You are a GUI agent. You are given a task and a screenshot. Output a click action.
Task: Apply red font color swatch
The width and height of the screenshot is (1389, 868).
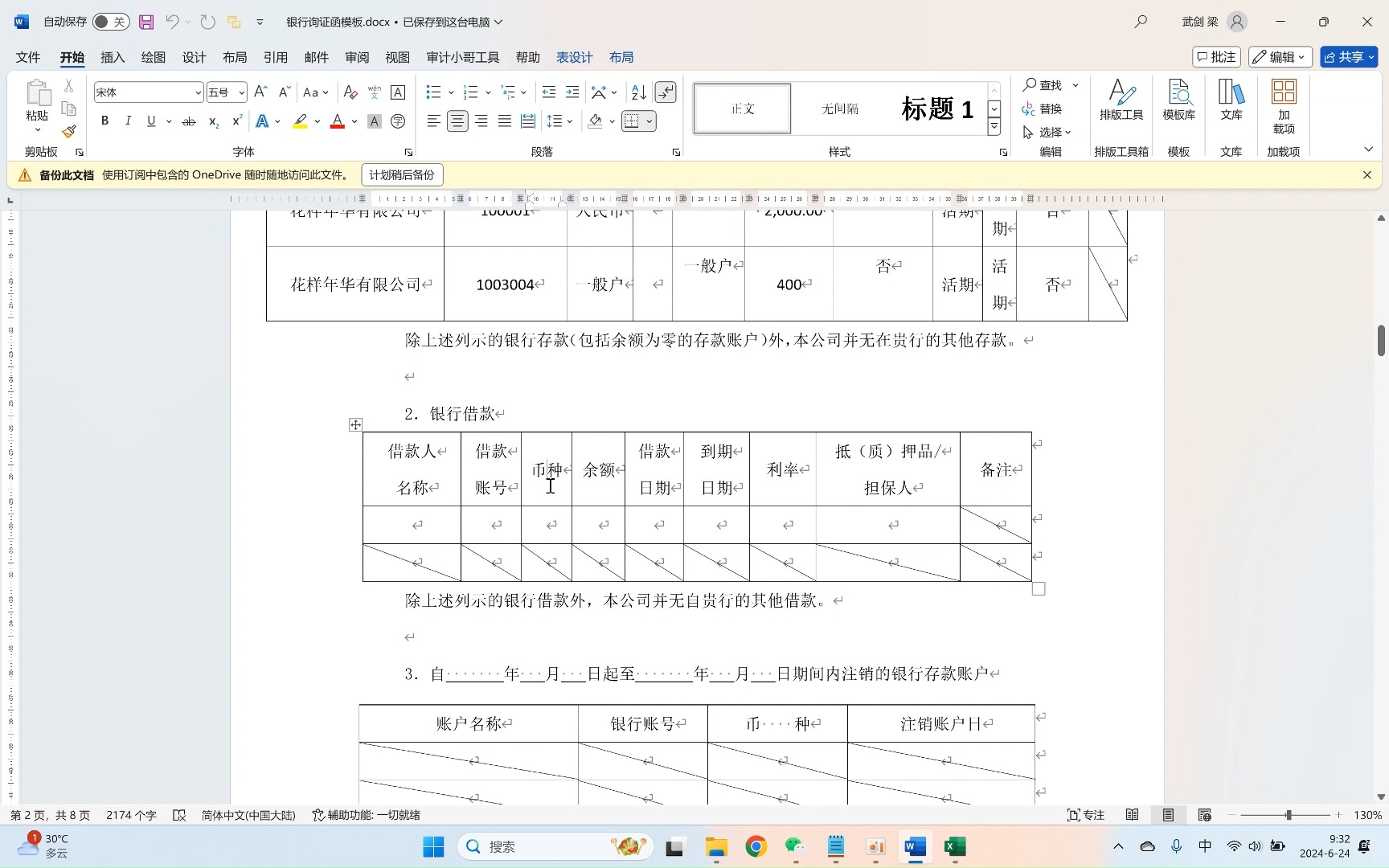[338, 121]
